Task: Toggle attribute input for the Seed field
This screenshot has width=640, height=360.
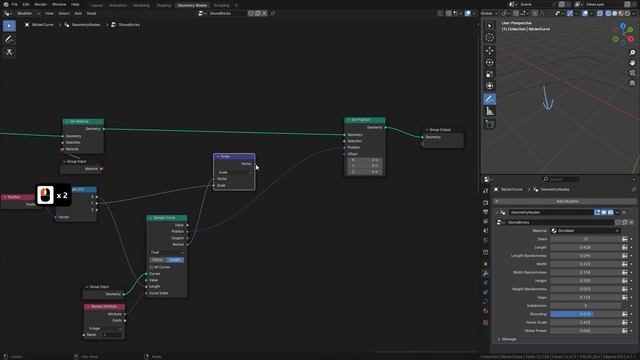Action: 624,239
